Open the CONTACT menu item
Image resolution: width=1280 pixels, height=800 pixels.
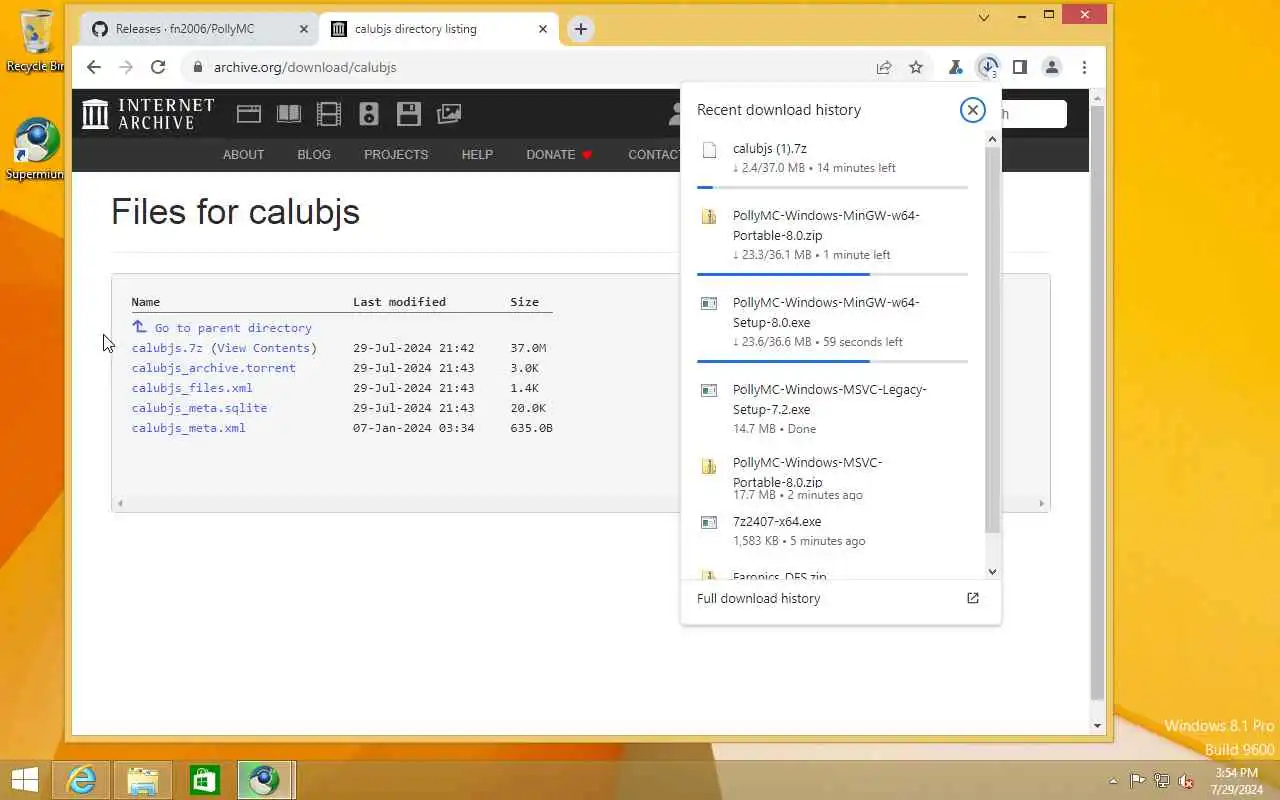(x=654, y=155)
